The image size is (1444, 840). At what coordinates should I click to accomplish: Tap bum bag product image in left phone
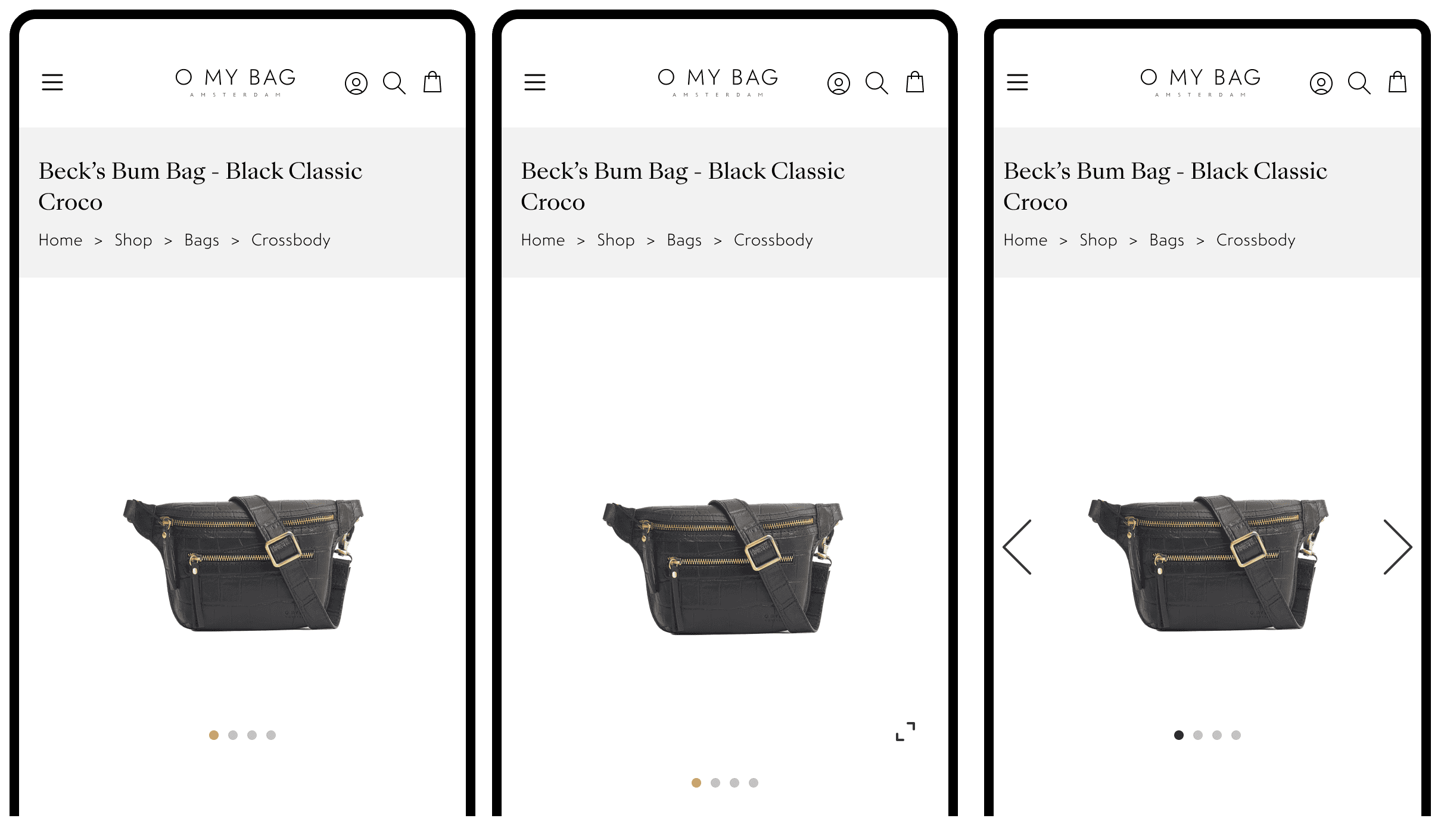coord(243,562)
